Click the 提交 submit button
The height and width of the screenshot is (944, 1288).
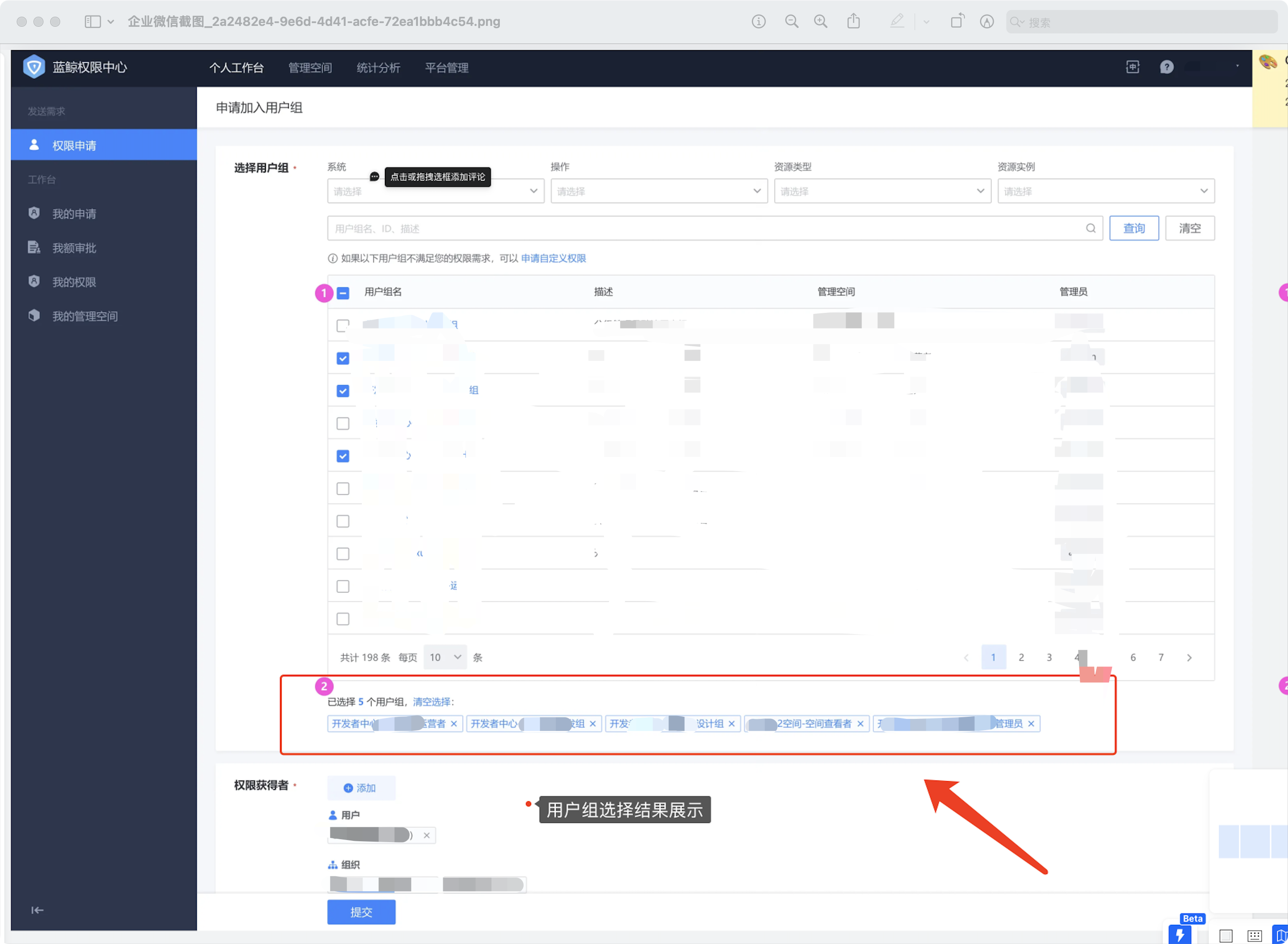click(361, 912)
